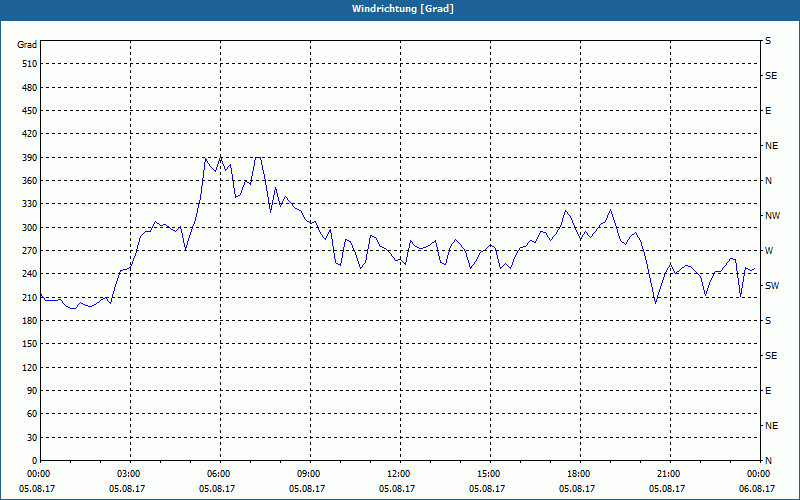Click the 30 degree axis label
Screen dimensions: 800x500
point(32,438)
